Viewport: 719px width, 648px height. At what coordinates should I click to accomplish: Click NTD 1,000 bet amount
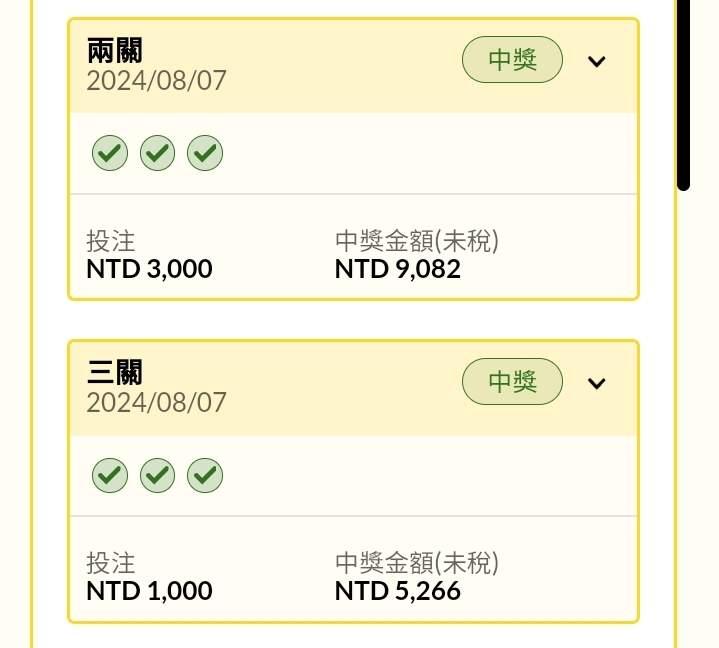[149, 591]
